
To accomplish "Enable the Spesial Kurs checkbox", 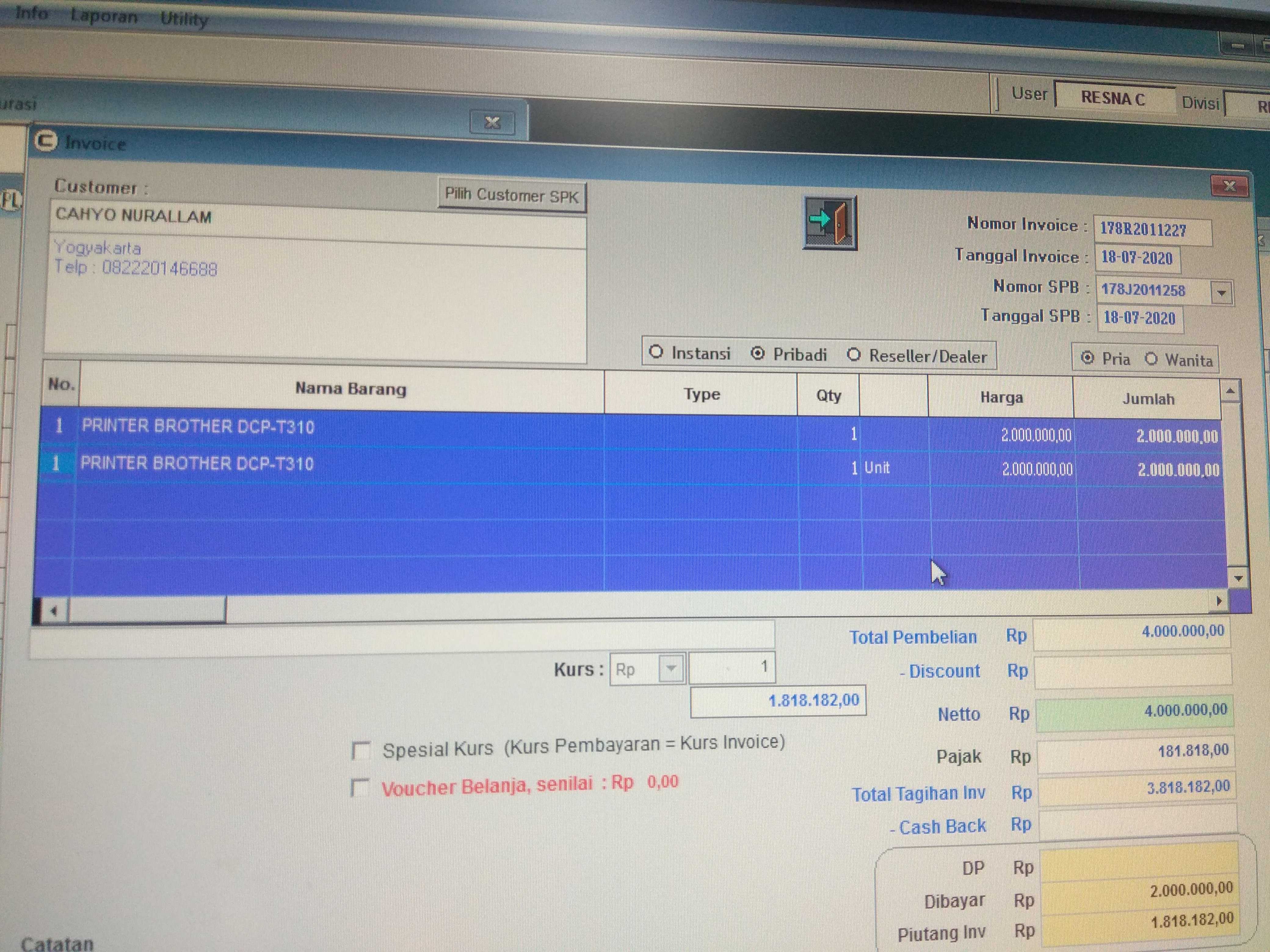I will pos(361,750).
